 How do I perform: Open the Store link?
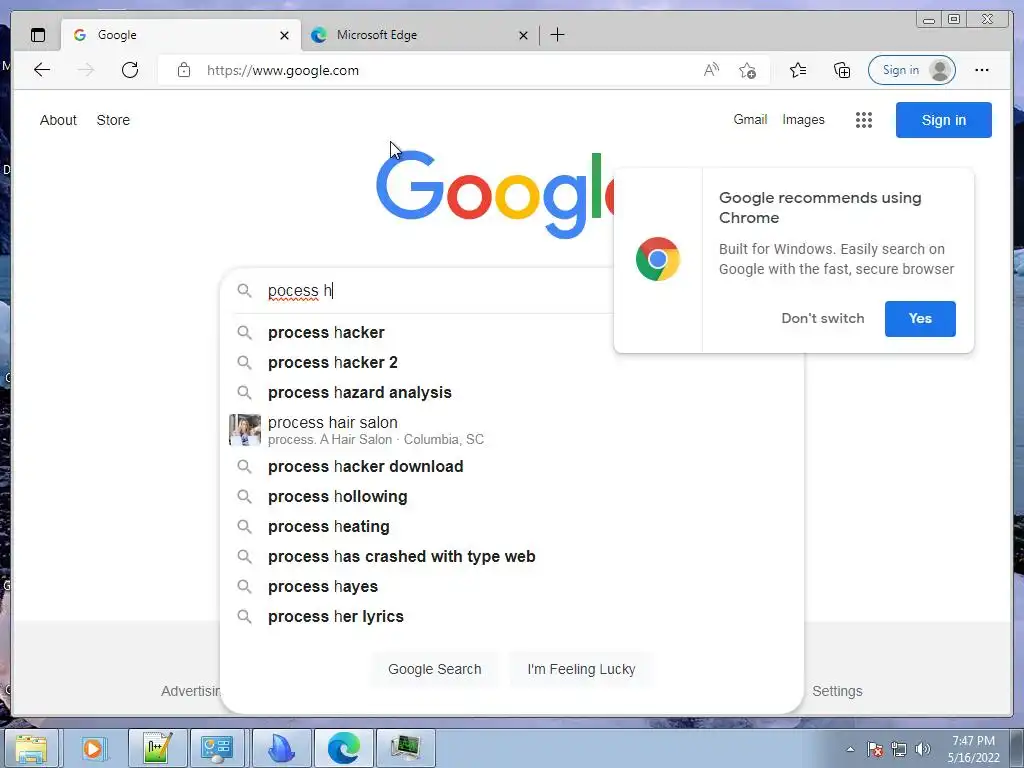[113, 120]
